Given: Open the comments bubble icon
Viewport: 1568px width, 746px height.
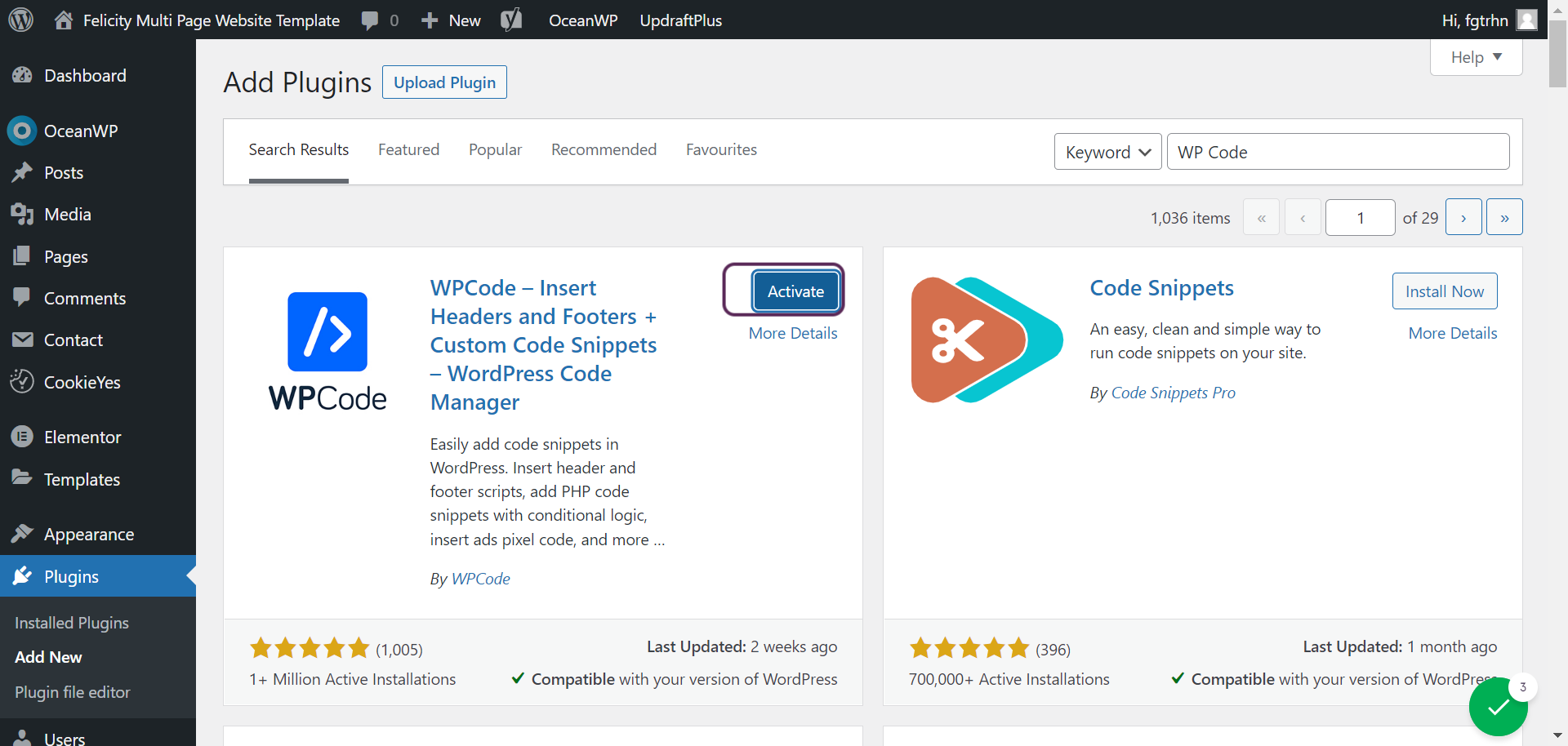Looking at the screenshot, I should pos(370,20).
